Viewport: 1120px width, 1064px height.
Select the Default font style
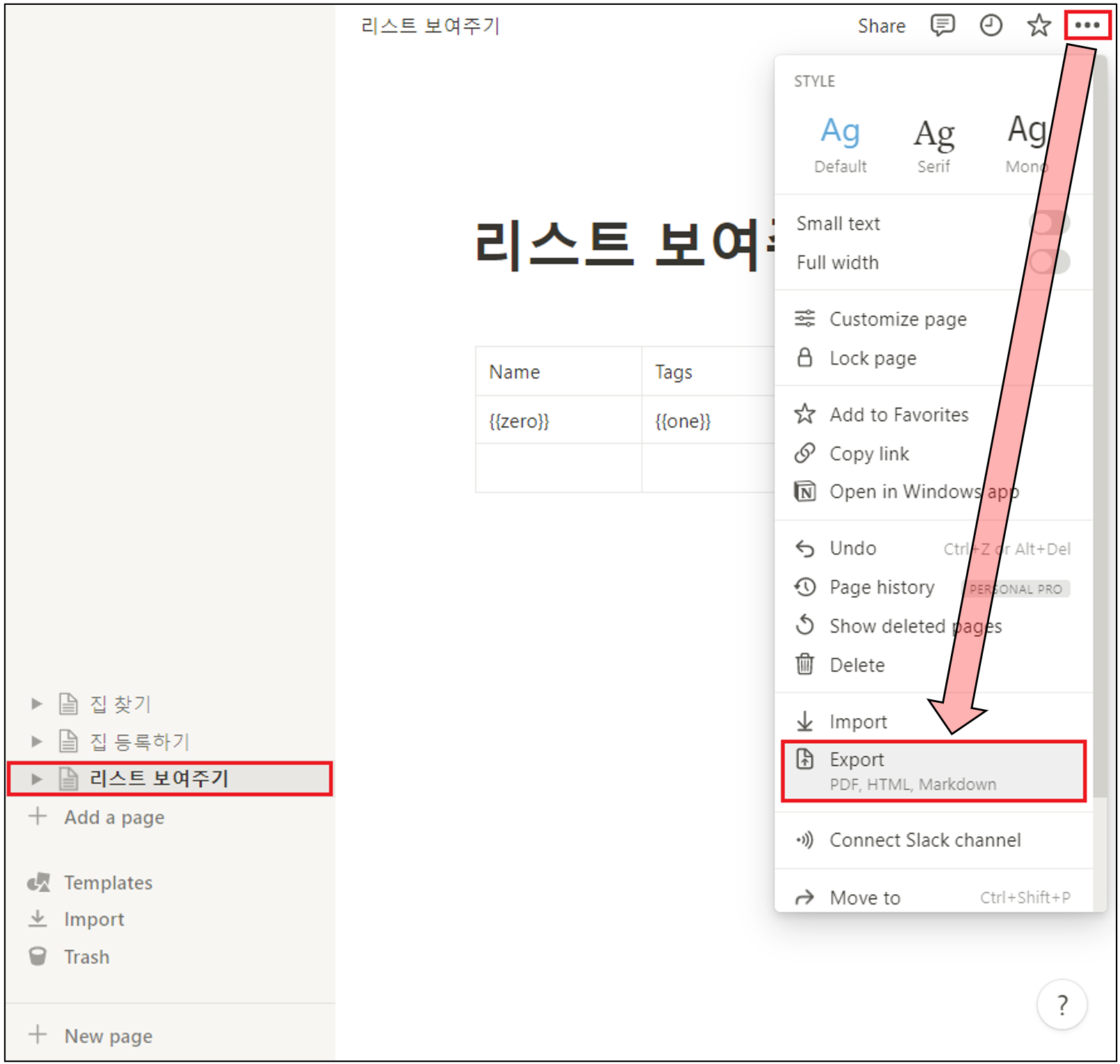click(x=840, y=145)
